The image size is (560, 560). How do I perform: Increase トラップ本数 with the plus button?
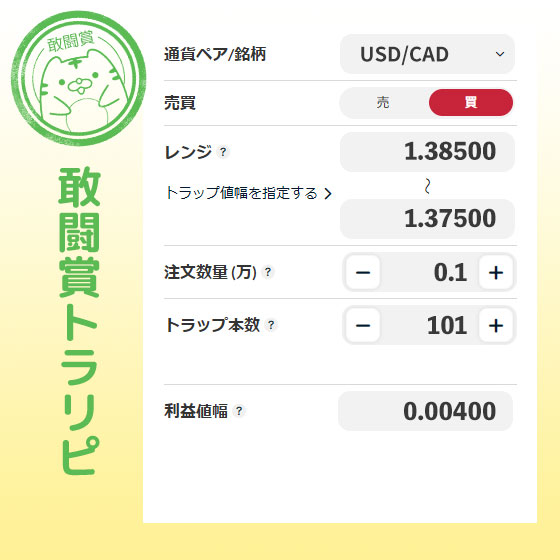point(496,325)
